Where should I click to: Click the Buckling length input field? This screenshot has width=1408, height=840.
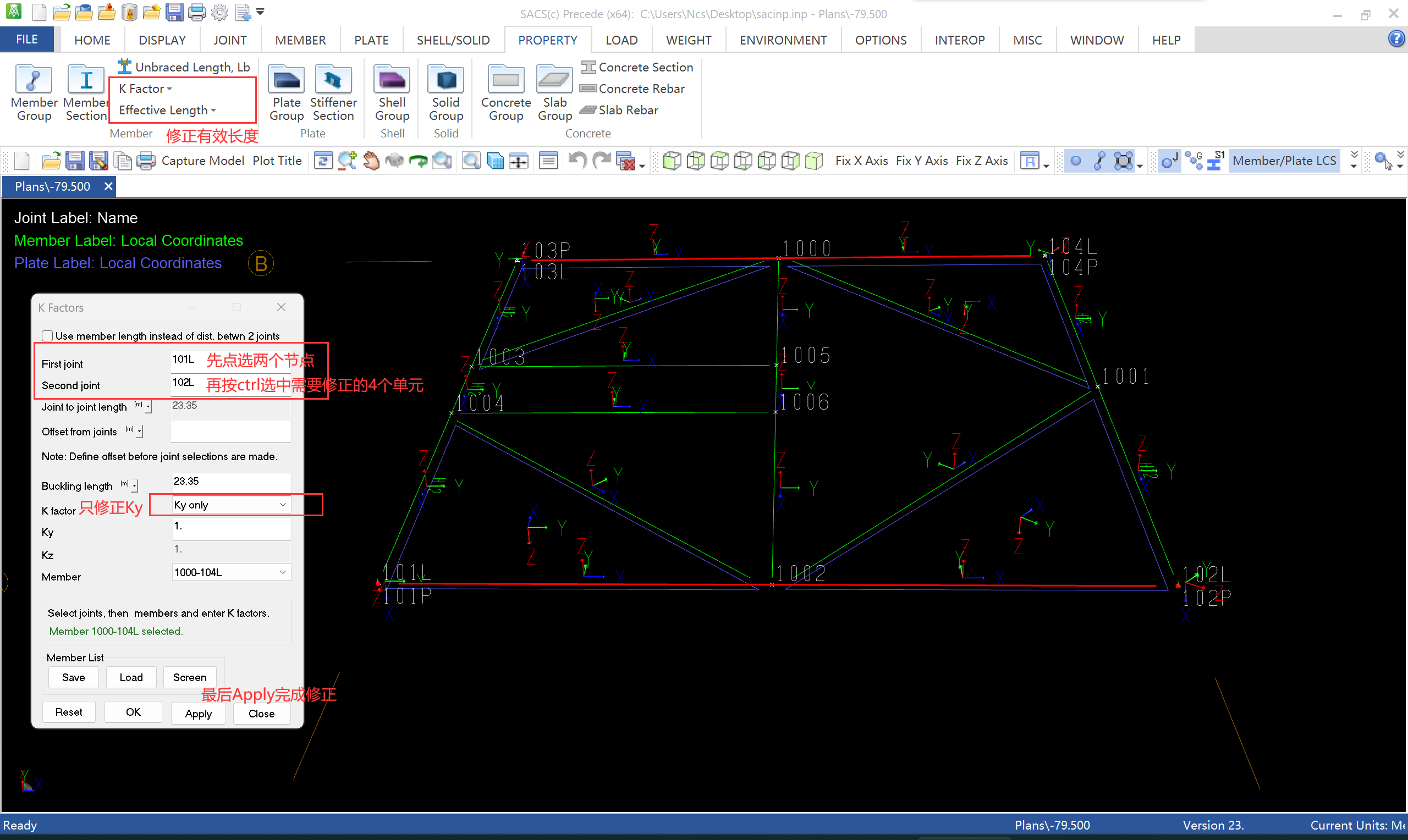tap(230, 482)
